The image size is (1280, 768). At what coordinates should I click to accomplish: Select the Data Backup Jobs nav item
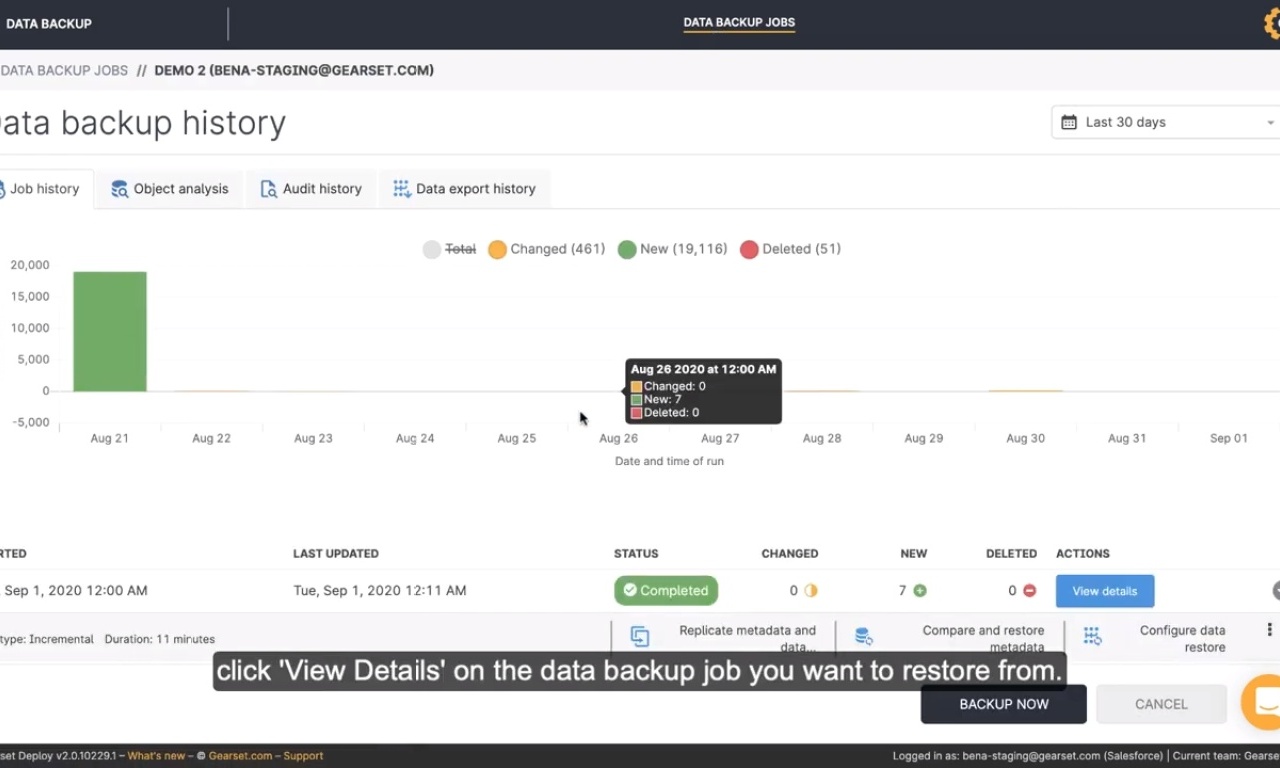click(x=739, y=22)
